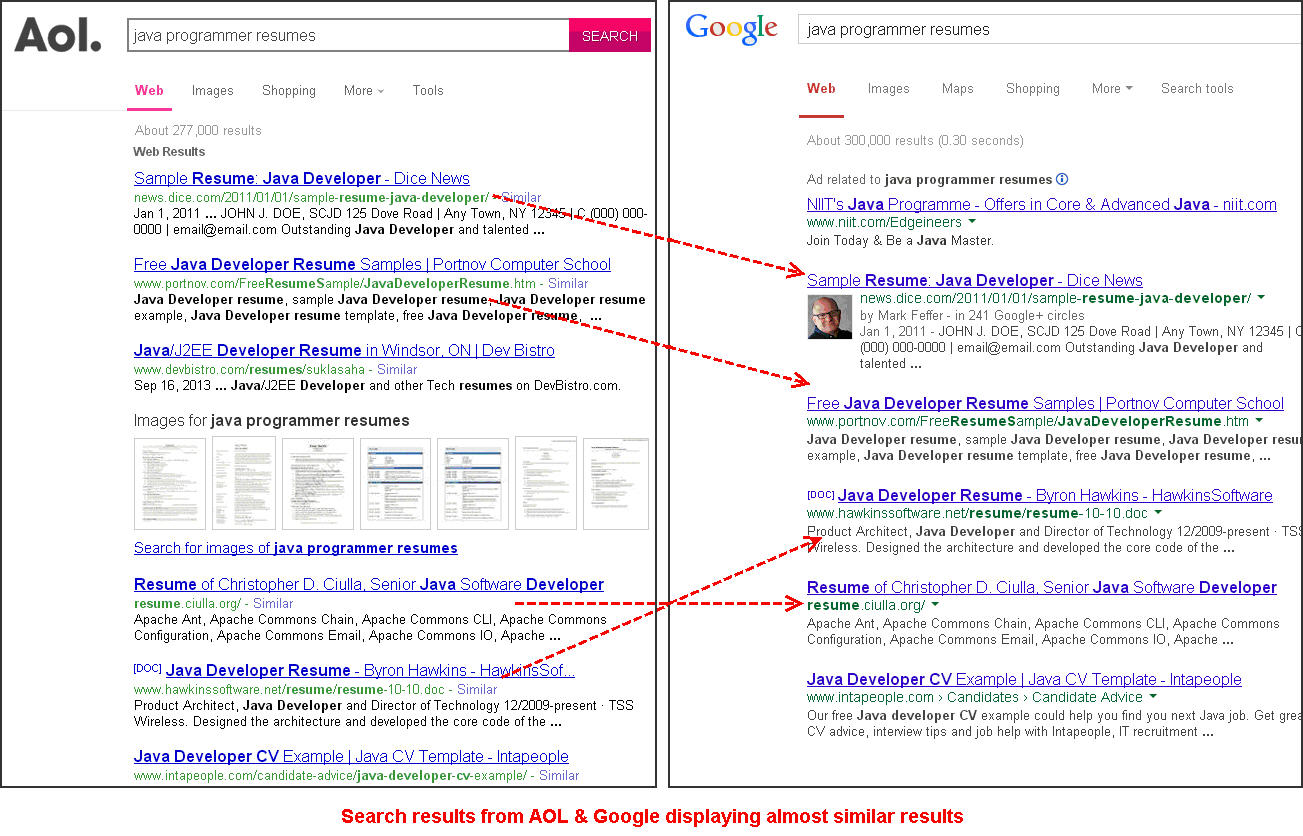Viewport: 1303px width, 836px height.
Task: Expand dropdown arrow next to Google news.dice.com URL
Action: 1261,299
